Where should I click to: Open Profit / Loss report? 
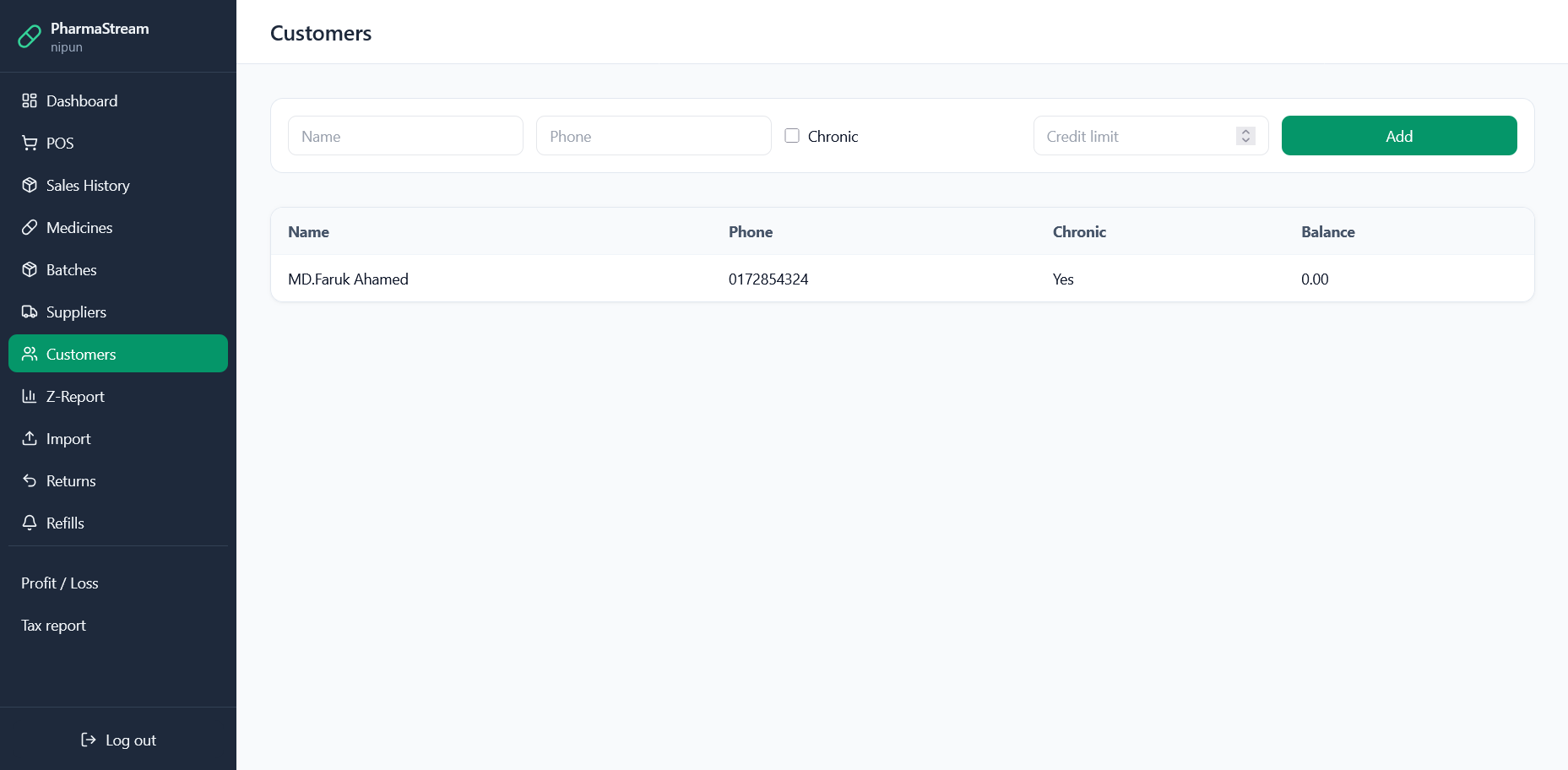(x=60, y=583)
